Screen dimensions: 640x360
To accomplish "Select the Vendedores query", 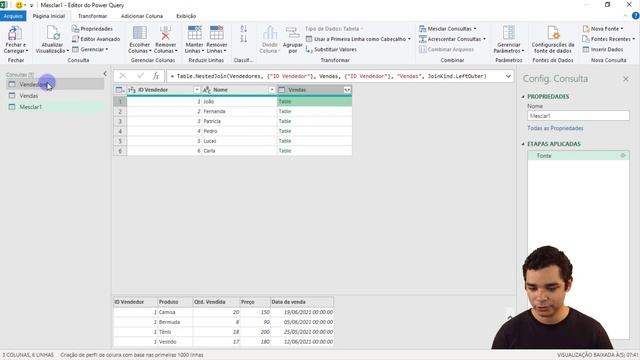I will point(55,84).
